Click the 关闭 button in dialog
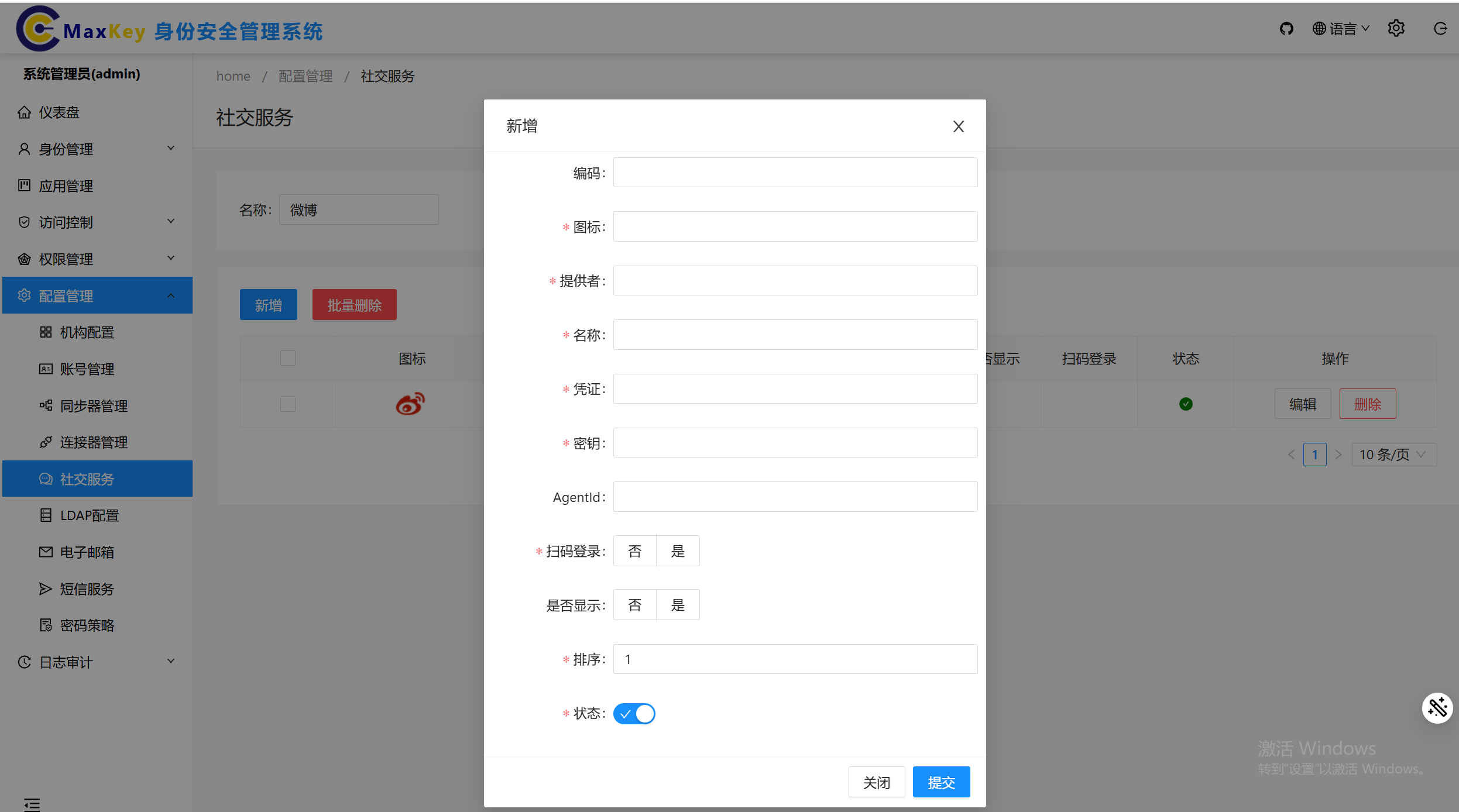This screenshot has width=1459, height=812. point(876,782)
